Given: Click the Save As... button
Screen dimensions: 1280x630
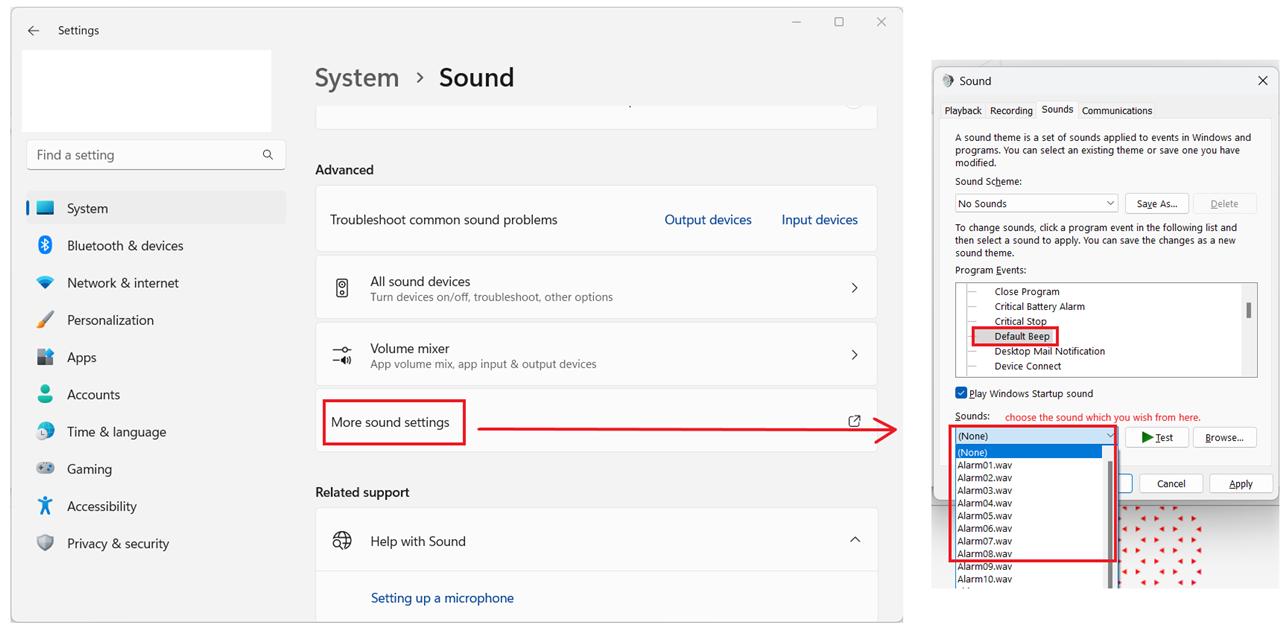Looking at the screenshot, I should [x=1157, y=203].
